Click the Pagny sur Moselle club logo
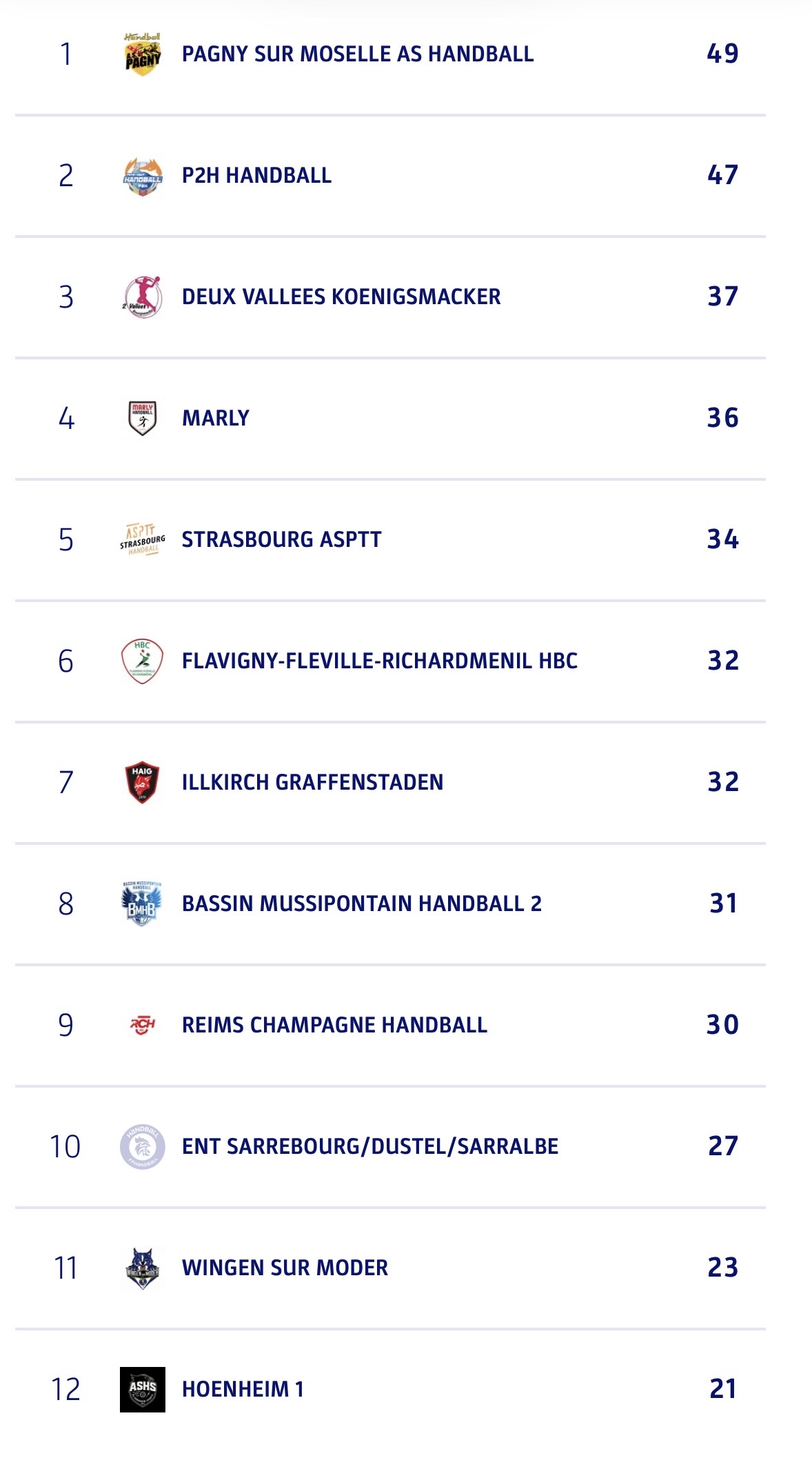 tap(143, 54)
